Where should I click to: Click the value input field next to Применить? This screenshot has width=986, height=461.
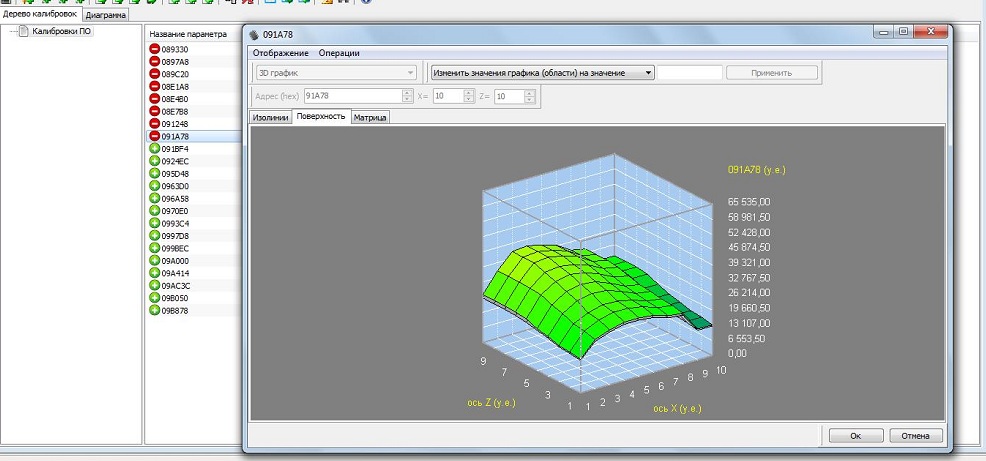pos(689,73)
